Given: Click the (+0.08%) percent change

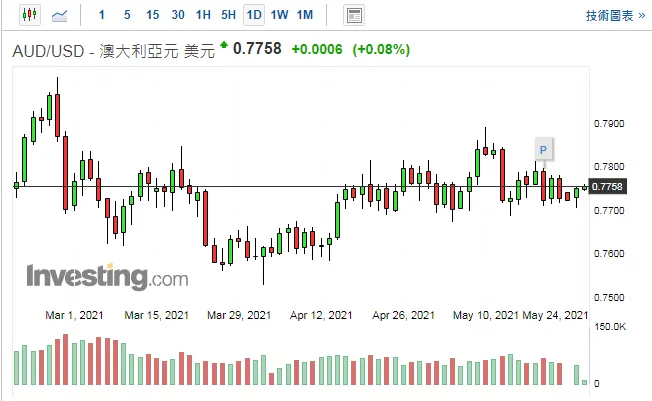Looking at the screenshot, I should click(x=381, y=50).
